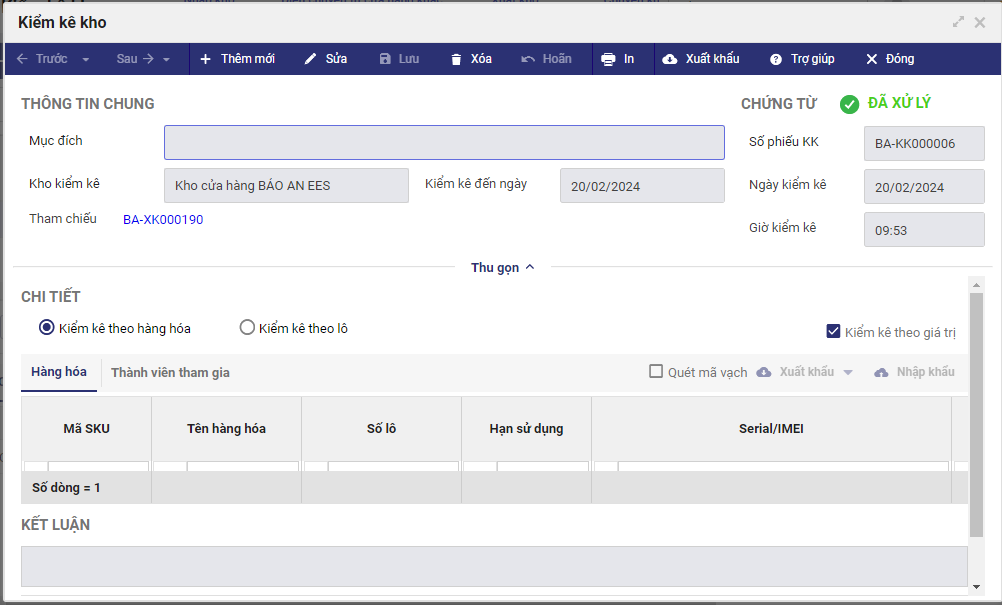
Task: Click the Tên hàng hóa column header
Action: pyautogui.click(x=226, y=429)
